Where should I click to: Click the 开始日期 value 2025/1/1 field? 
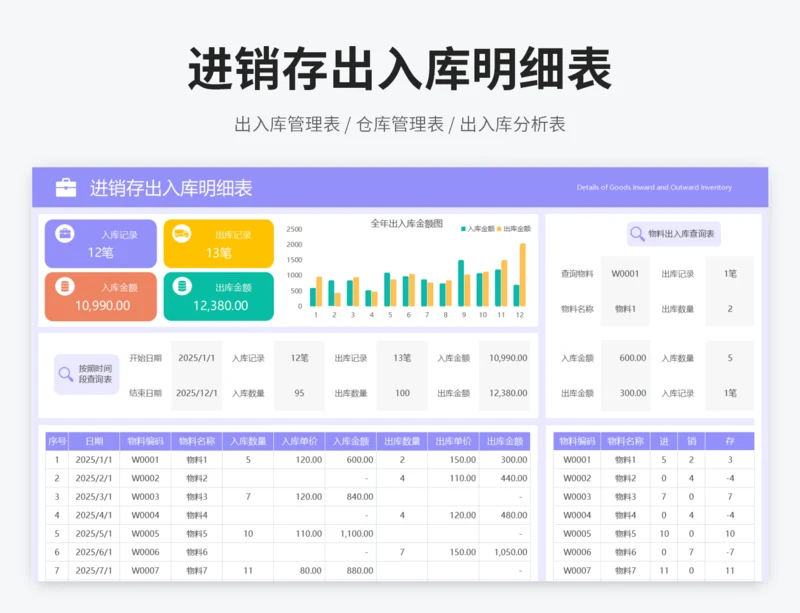click(196, 358)
